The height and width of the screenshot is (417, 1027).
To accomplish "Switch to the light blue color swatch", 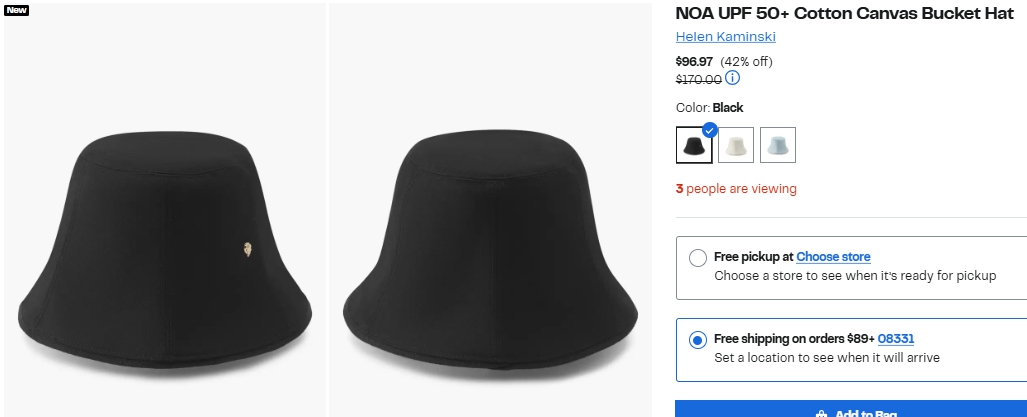I will (x=778, y=146).
